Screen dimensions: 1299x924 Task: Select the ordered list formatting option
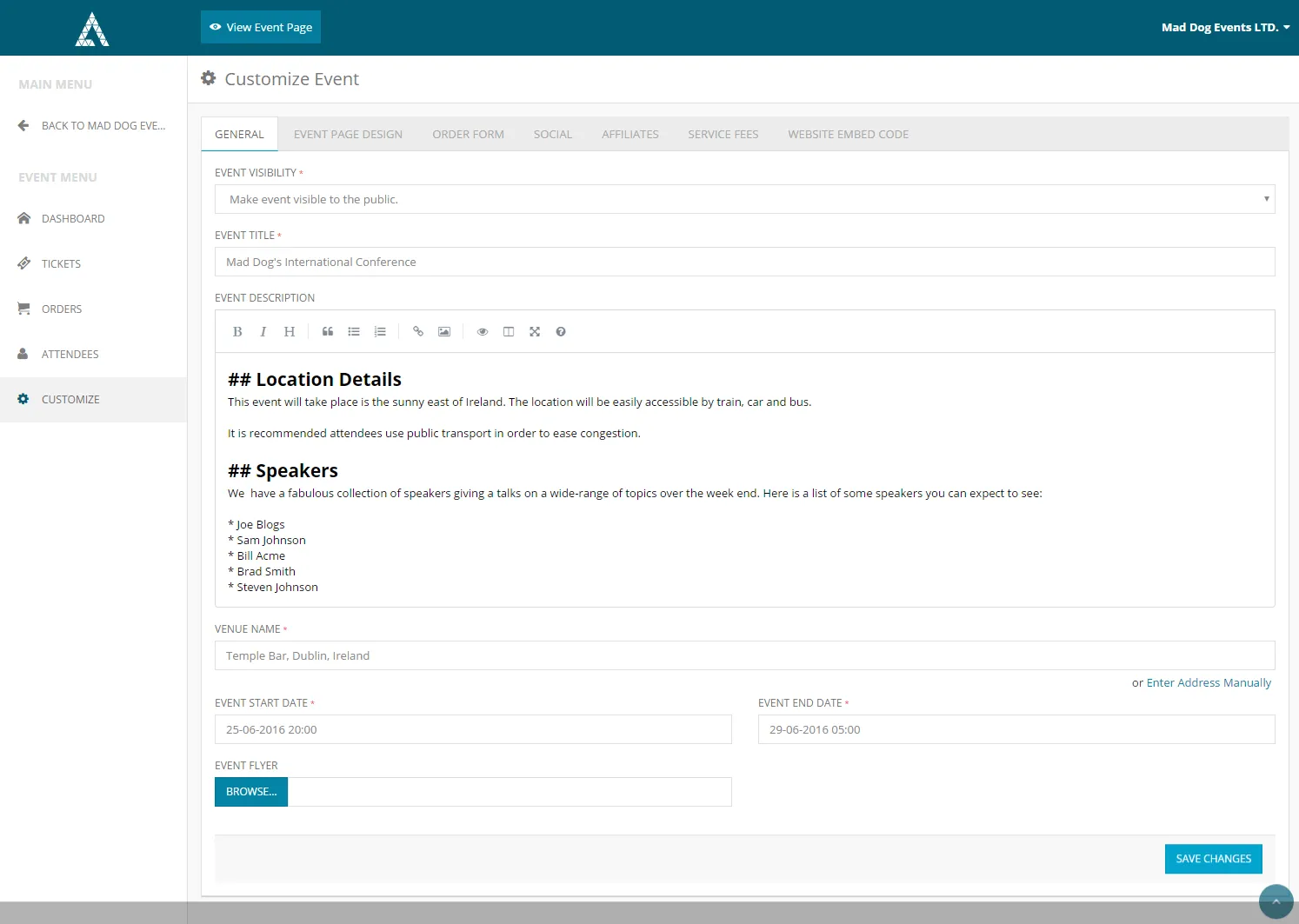[x=379, y=331]
